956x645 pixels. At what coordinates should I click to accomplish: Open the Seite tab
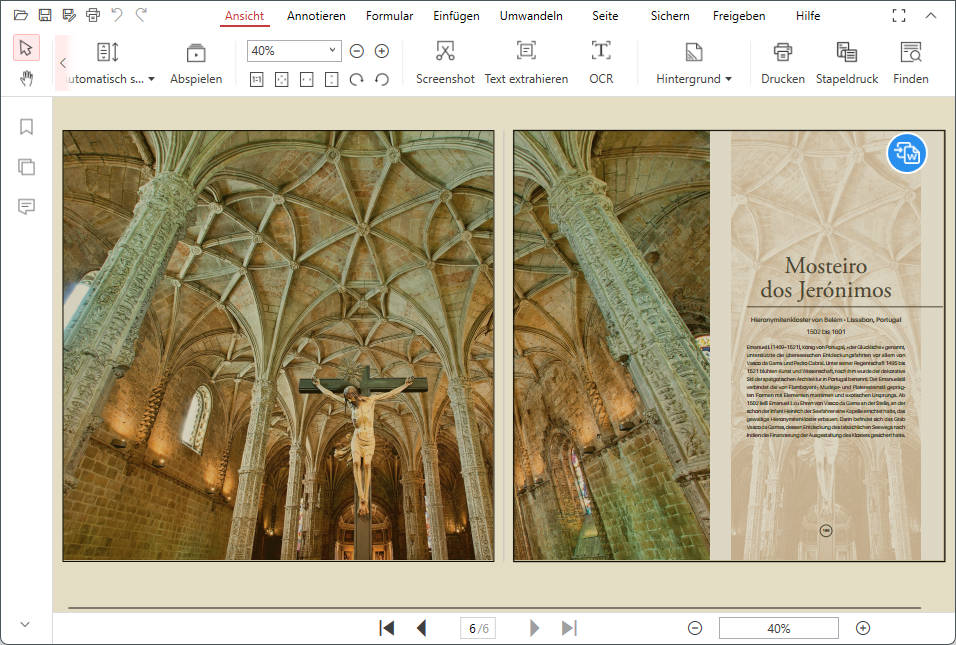coord(605,16)
